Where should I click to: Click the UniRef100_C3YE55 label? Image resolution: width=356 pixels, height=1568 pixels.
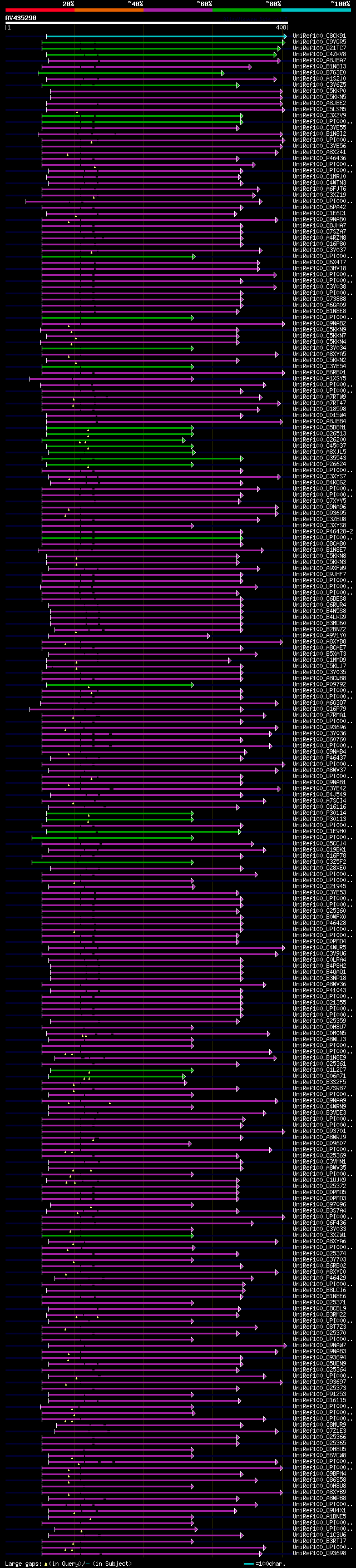[x=319, y=128]
